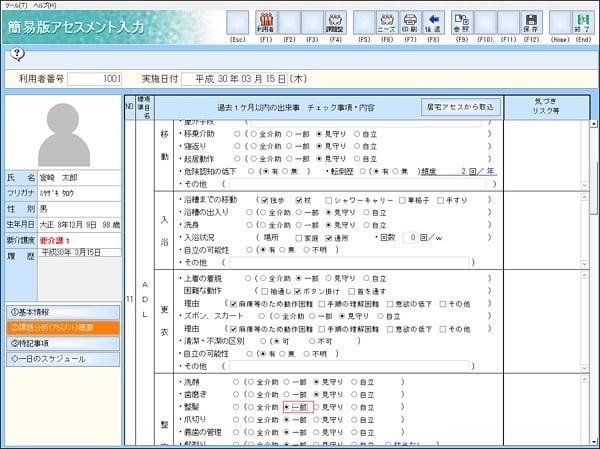The width and height of the screenshot is (600, 449).
Task: Click scroll-down arrow in 移動 気づき notes box
Action: [585, 185]
